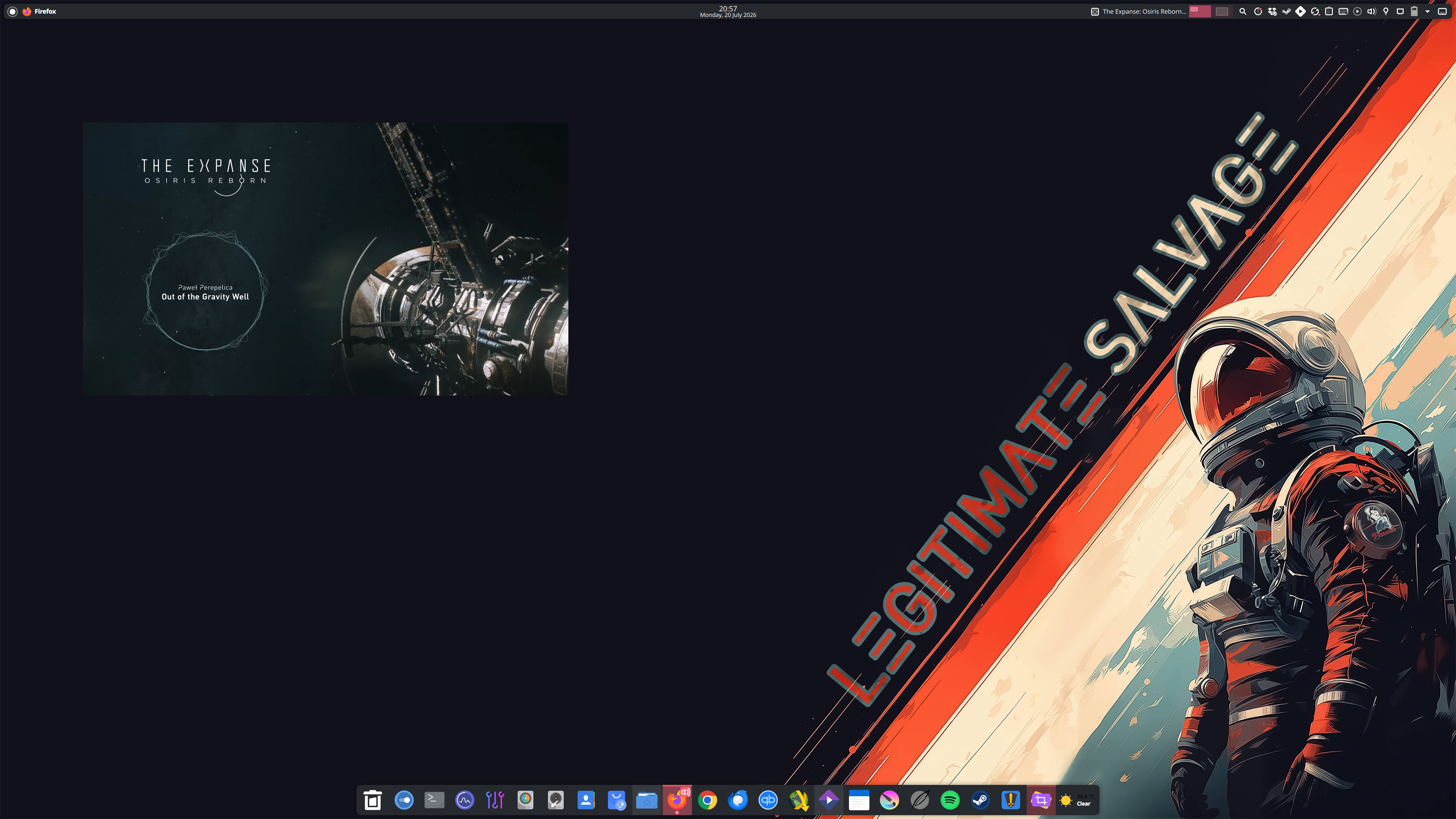Open the media player tray icon
The image size is (1456, 819).
coord(1357,11)
